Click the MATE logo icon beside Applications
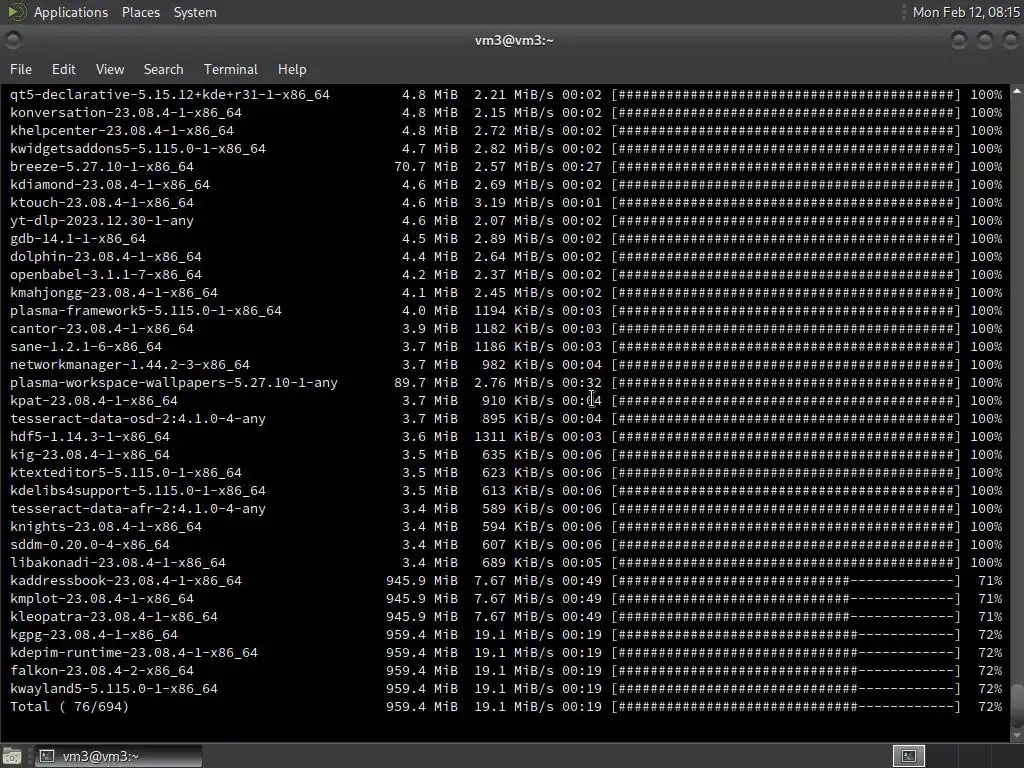Image resolution: width=1024 pixels, height=768 pixels. pyautogui.click(x=16, y=12)
